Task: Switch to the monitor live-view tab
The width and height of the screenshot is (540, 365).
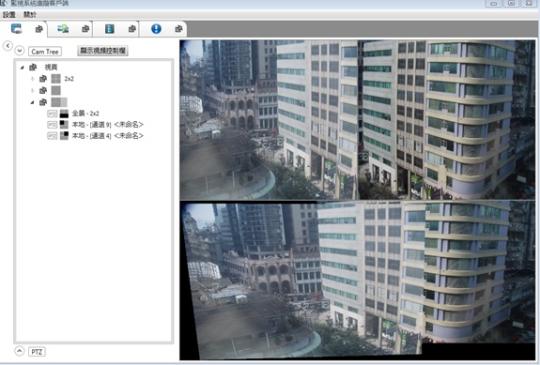Action: (x=16, y=29)
